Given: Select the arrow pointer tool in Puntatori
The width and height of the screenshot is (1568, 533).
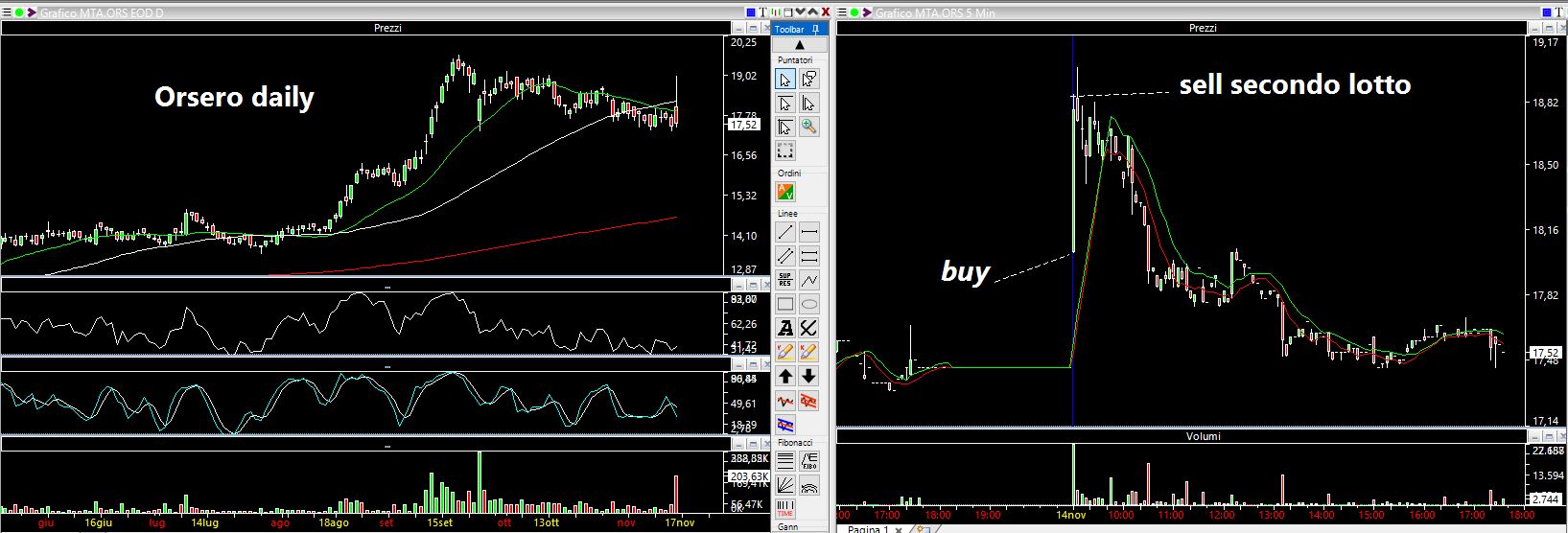Looking at the screenshot, I should [785, 79].
